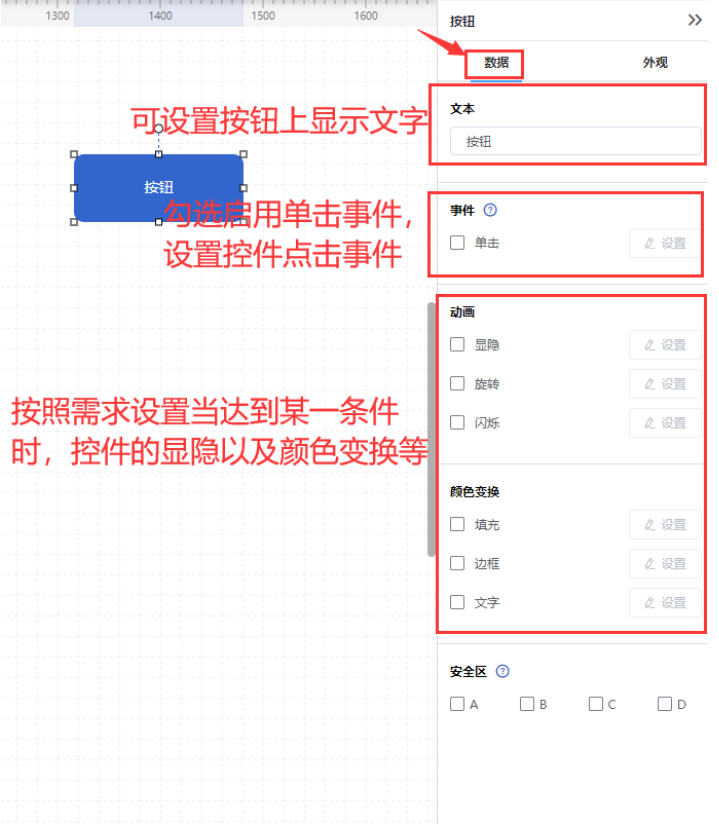719x825 pixels.
Task: Click the 设置 pencil button for 填充
Action: 665,525
